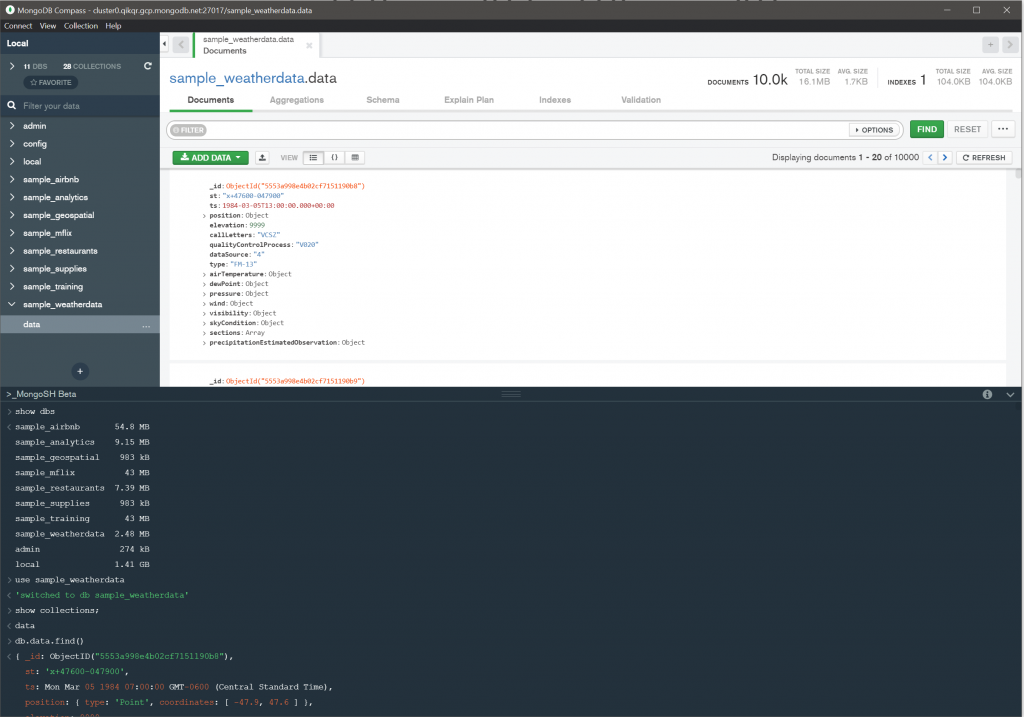
Task: Click the create database plus button
Action: (80, 372)
